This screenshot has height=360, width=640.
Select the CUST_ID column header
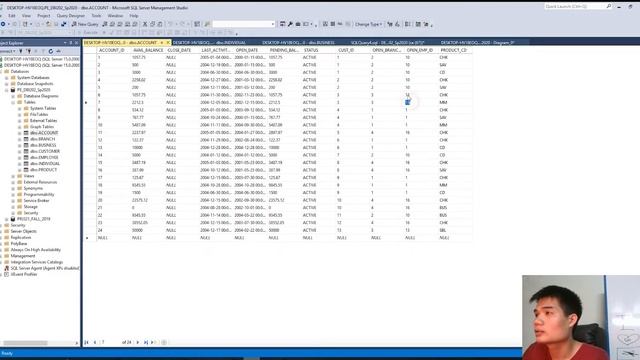[353, 50]
